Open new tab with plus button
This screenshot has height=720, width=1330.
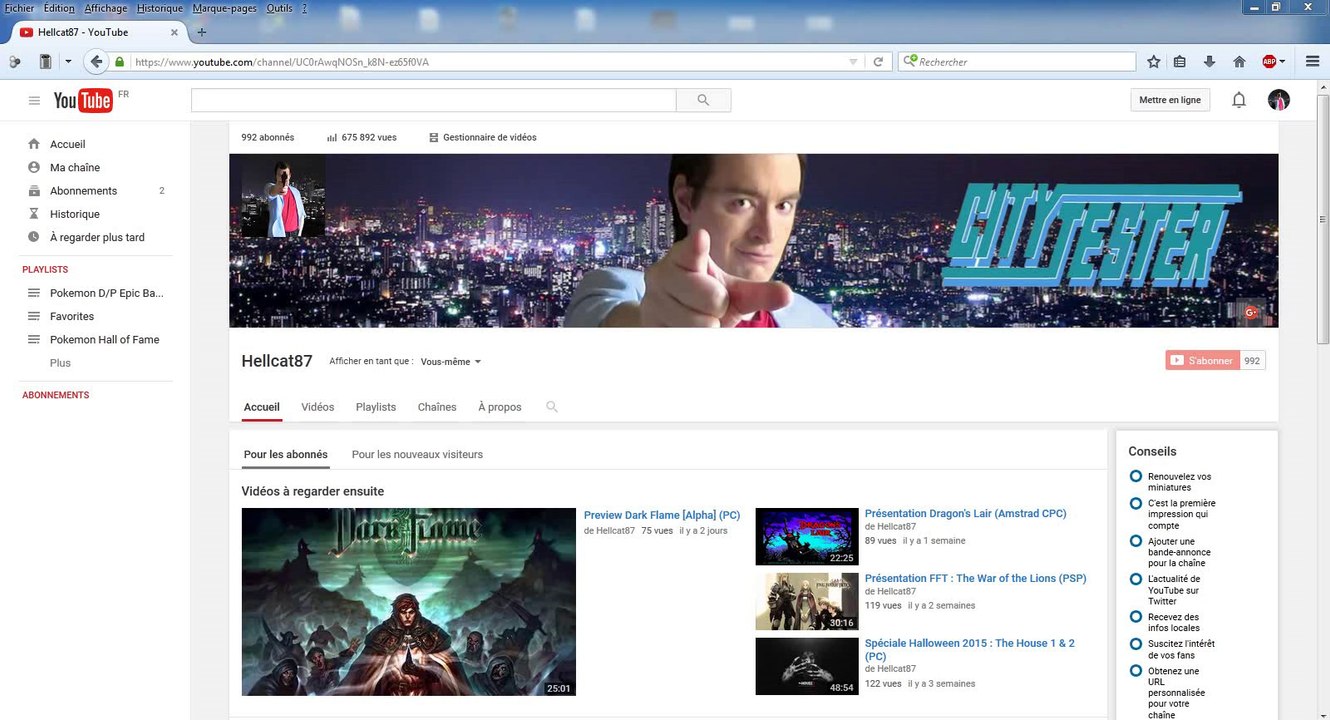point(202,32)
